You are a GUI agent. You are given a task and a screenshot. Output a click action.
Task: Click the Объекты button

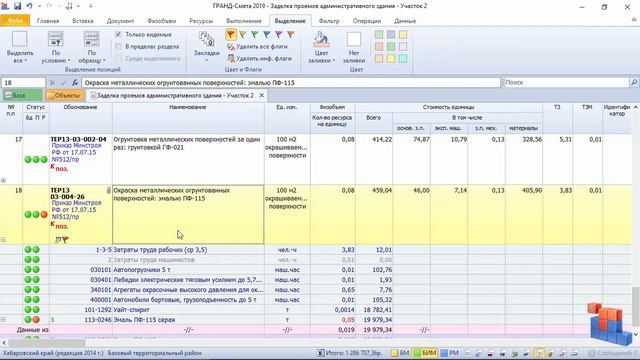(x=64, y=95)
